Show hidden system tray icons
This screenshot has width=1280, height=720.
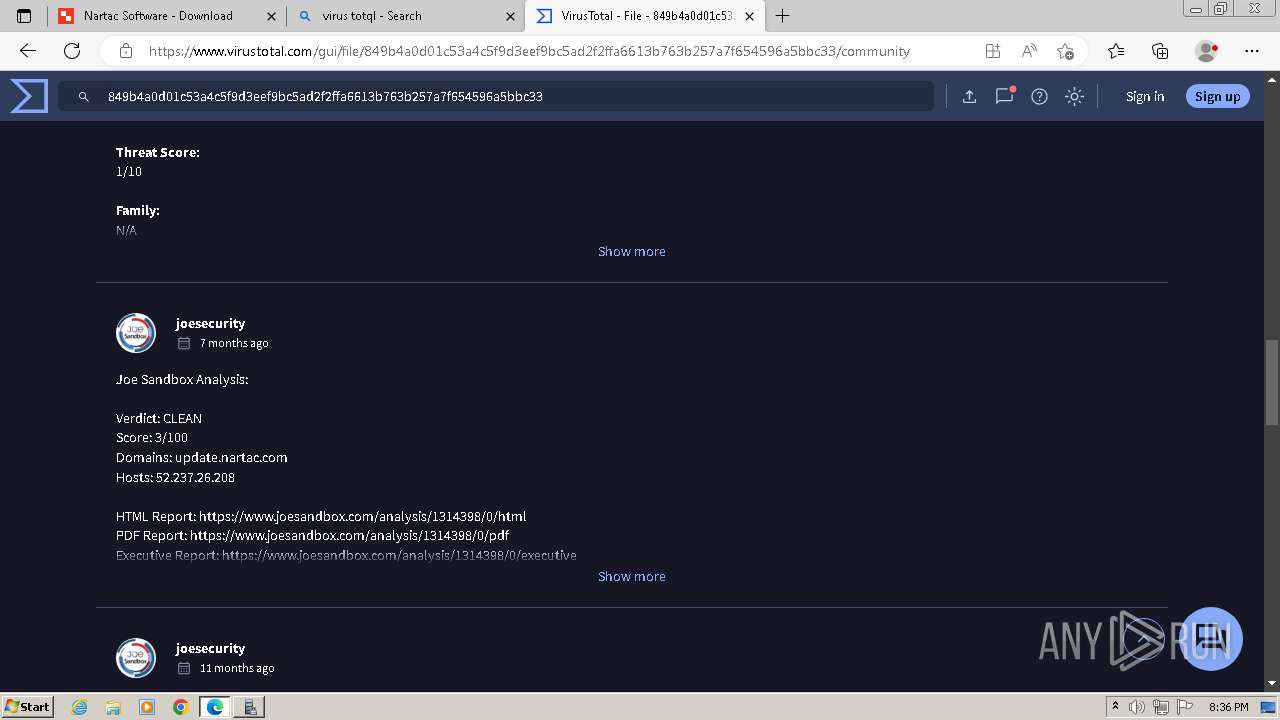pos(1115,707)
